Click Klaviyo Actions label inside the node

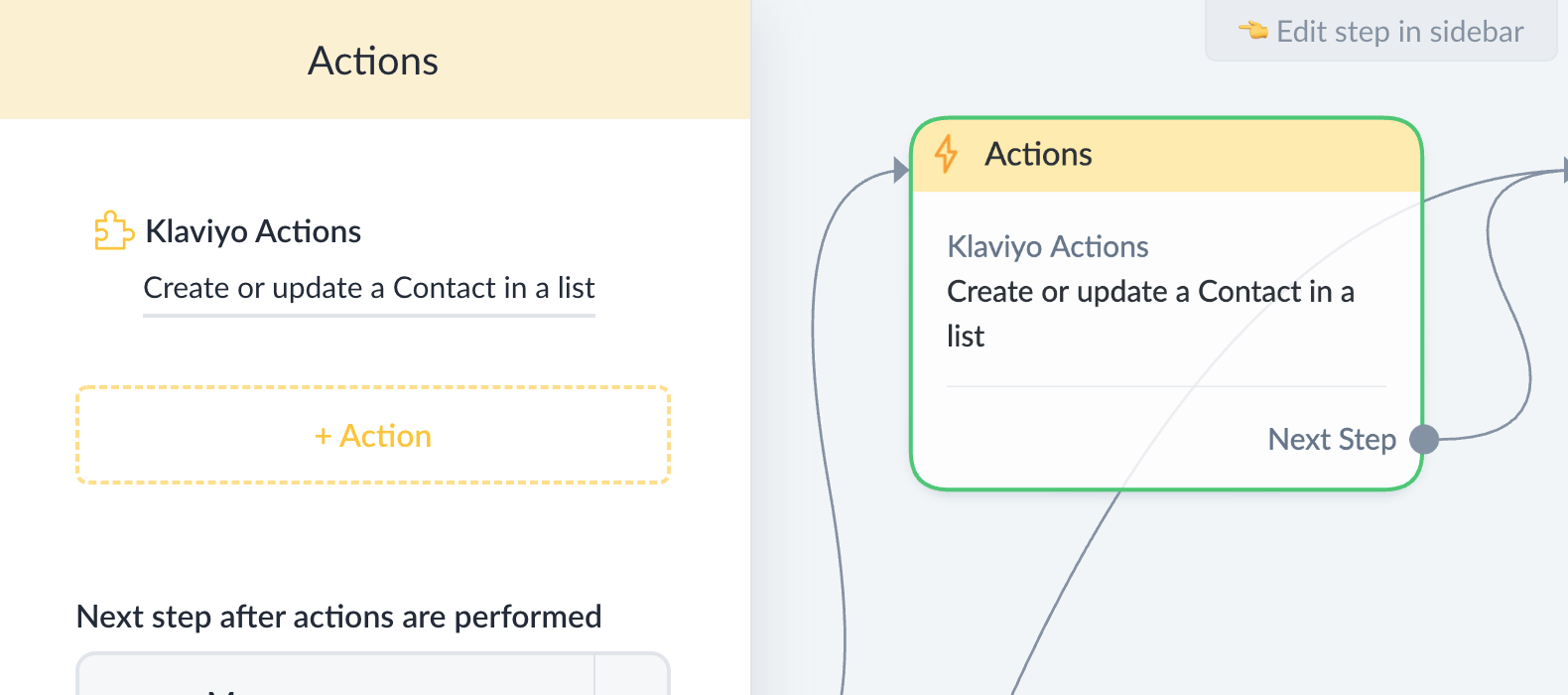pyautogui.click(x=1047, y=246)
